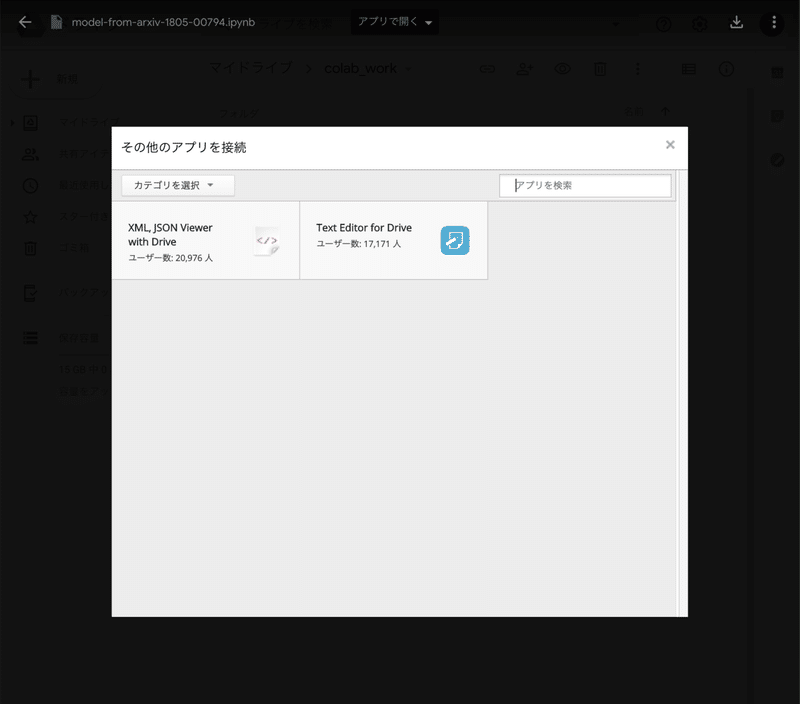The height and width of the screenshot is (704, 800).
Task: Click the dialog's vertical scrollbar
Action: coord(681,393)
